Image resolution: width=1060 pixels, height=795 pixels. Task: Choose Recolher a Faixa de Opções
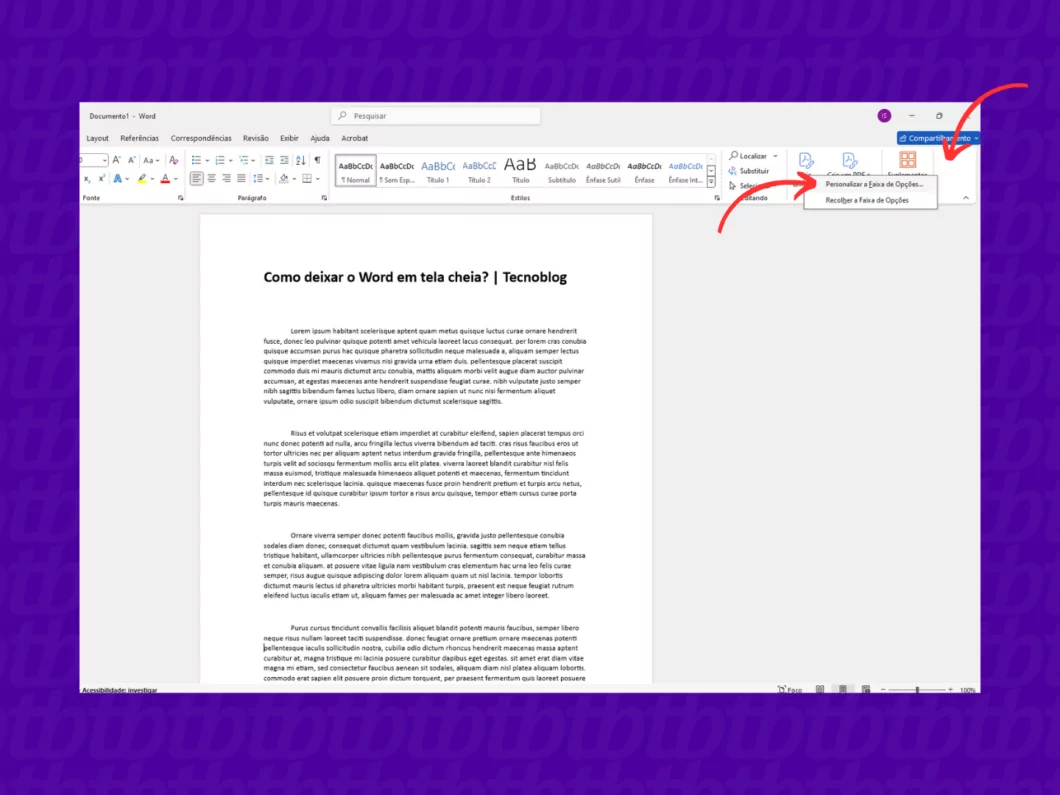[871, 200]
